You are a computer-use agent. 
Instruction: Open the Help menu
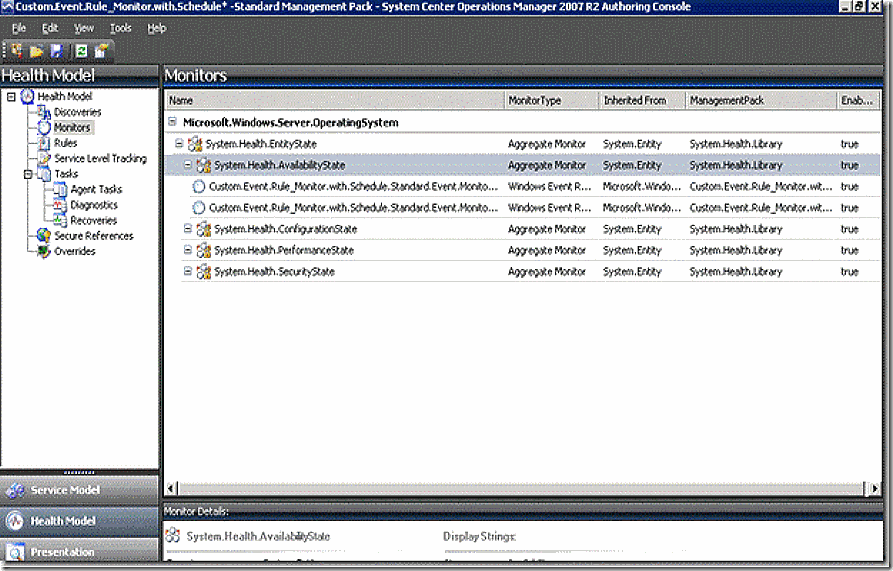coord(157,28)
